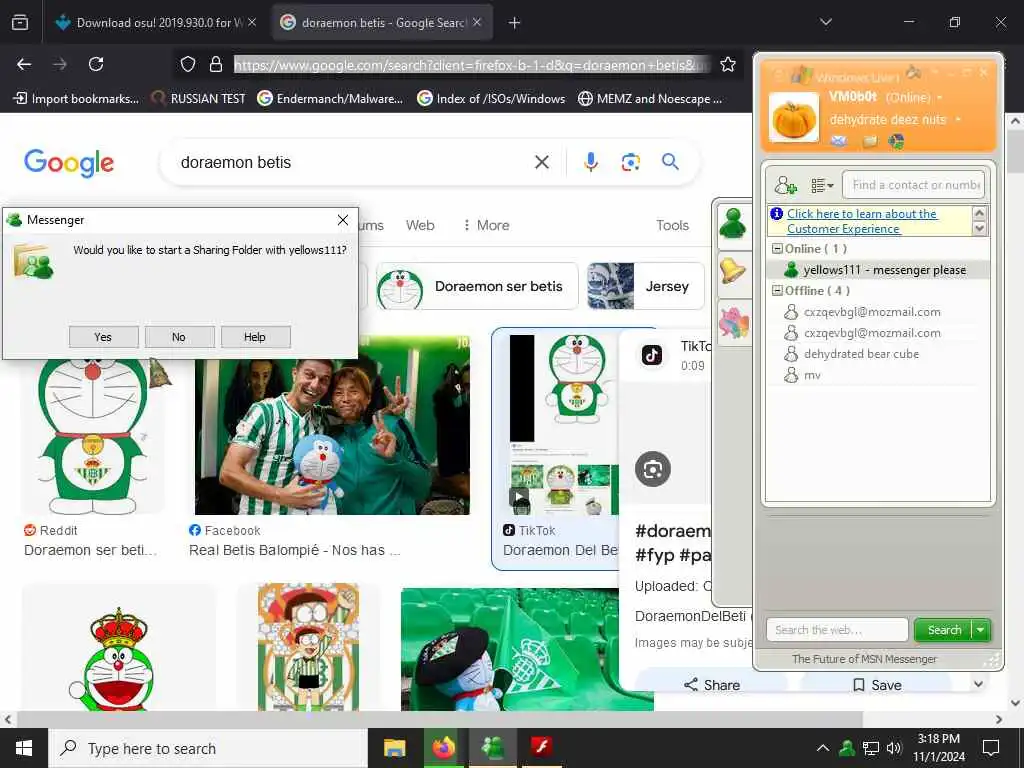
Task: Click the site security padlock icon
Action: tap(216, 64)
